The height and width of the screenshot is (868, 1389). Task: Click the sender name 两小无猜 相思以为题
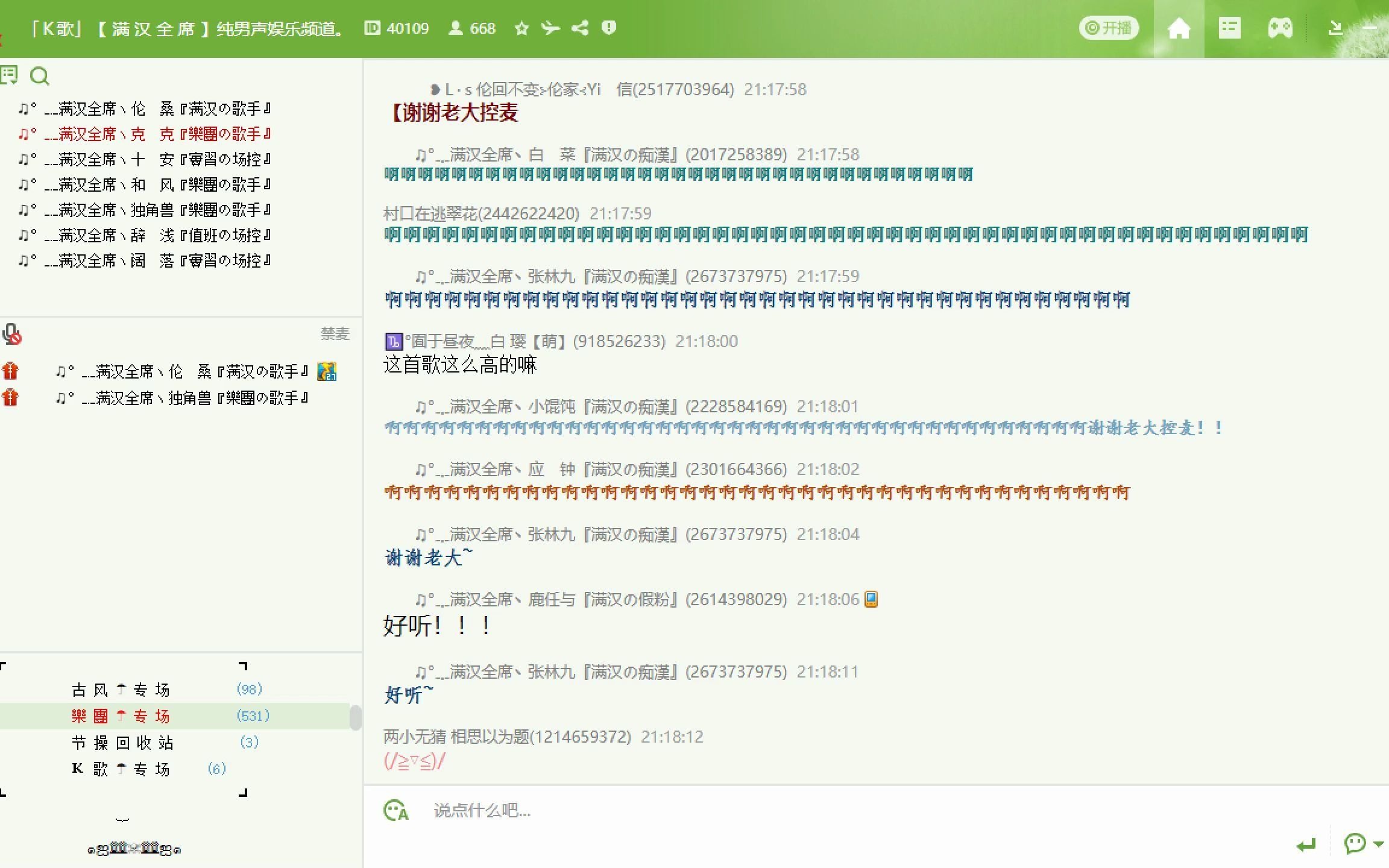tap(507, 737)
